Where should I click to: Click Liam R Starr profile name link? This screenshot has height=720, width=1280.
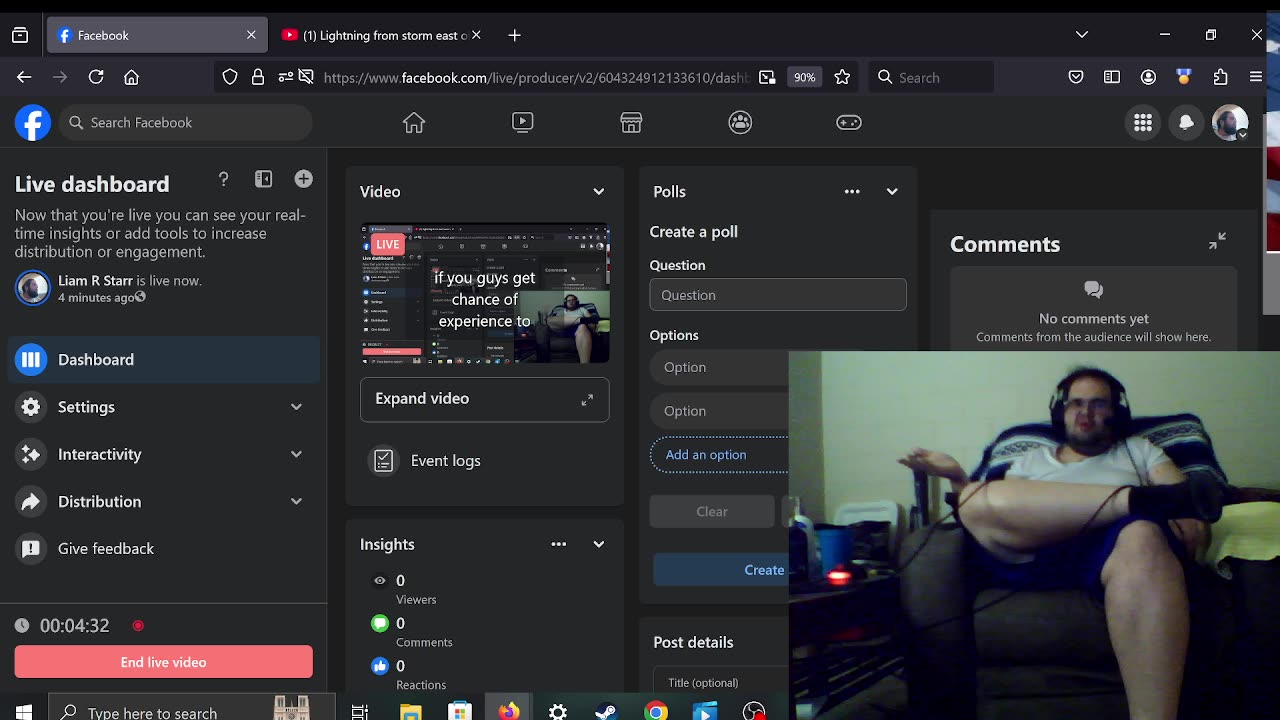point(95,281)
